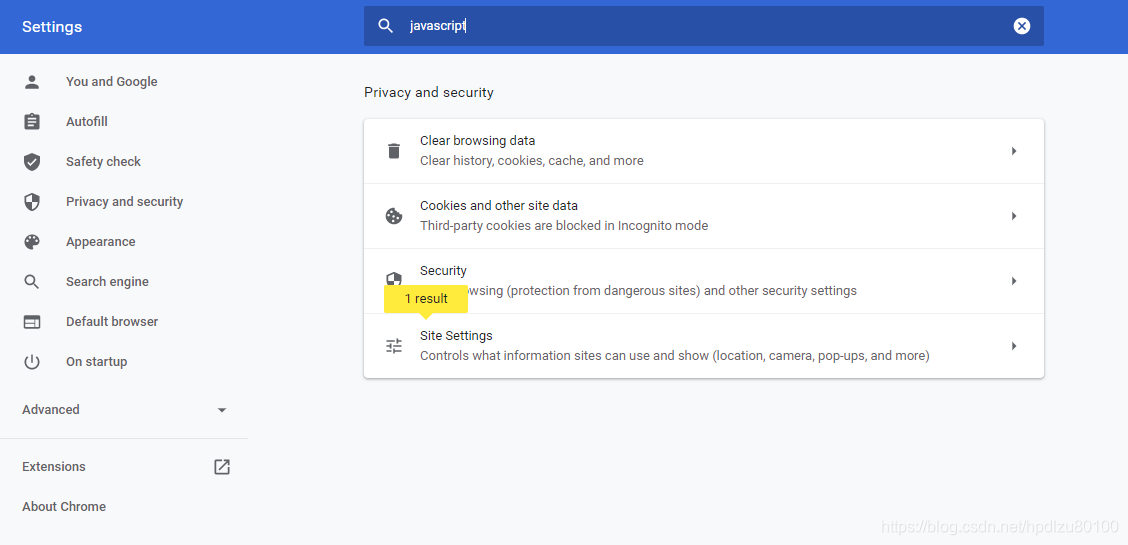This screenshot has width=1128, height=545.
Task: Click Third-party cookies blocked in Incognito text
Action: tap(564, 226)
